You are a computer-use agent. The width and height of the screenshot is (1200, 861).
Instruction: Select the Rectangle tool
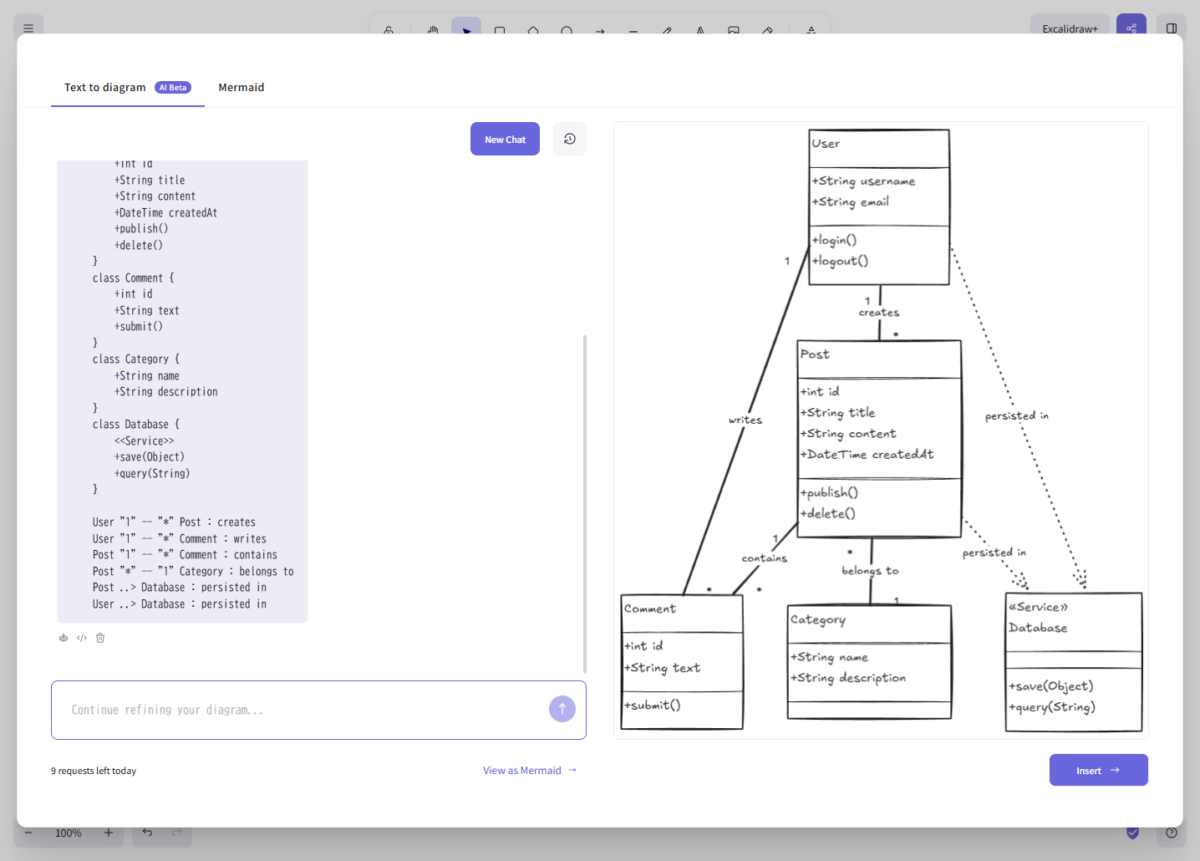click(500, 31)
